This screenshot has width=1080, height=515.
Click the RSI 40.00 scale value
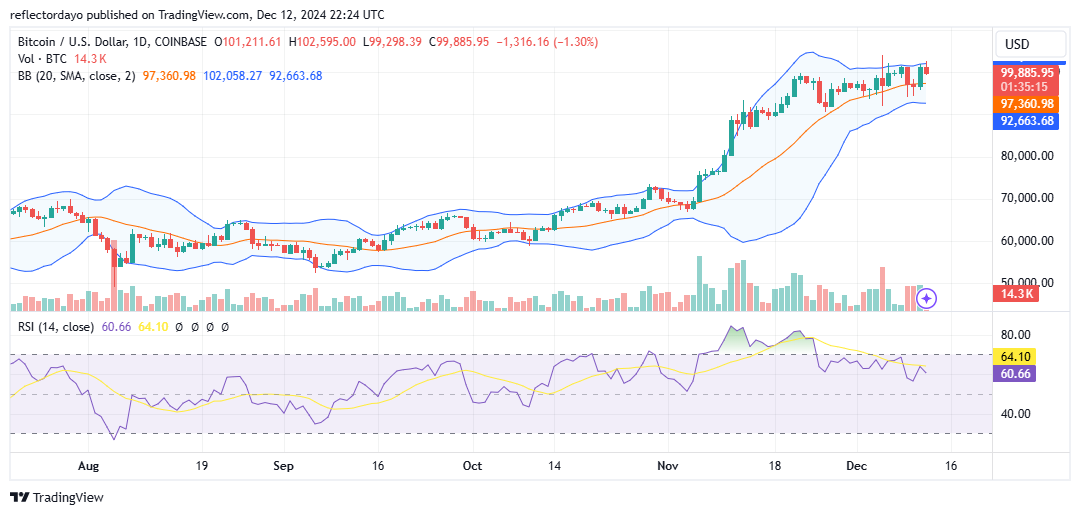click(x=1015, y=413)
